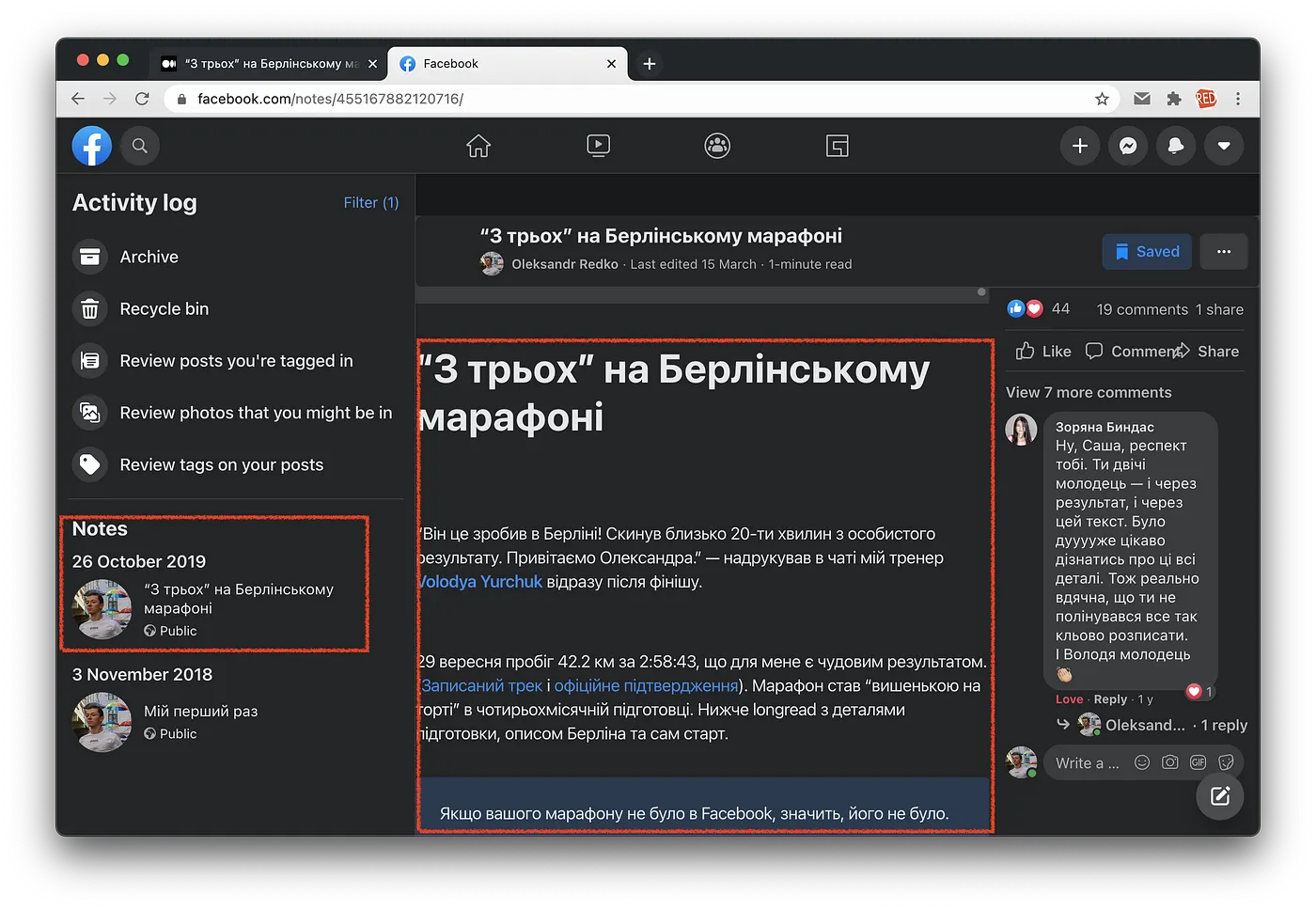Toggle Like on the note
Screen dimensions: 1316x910
pyautogui.click(x=1043, y=351)
